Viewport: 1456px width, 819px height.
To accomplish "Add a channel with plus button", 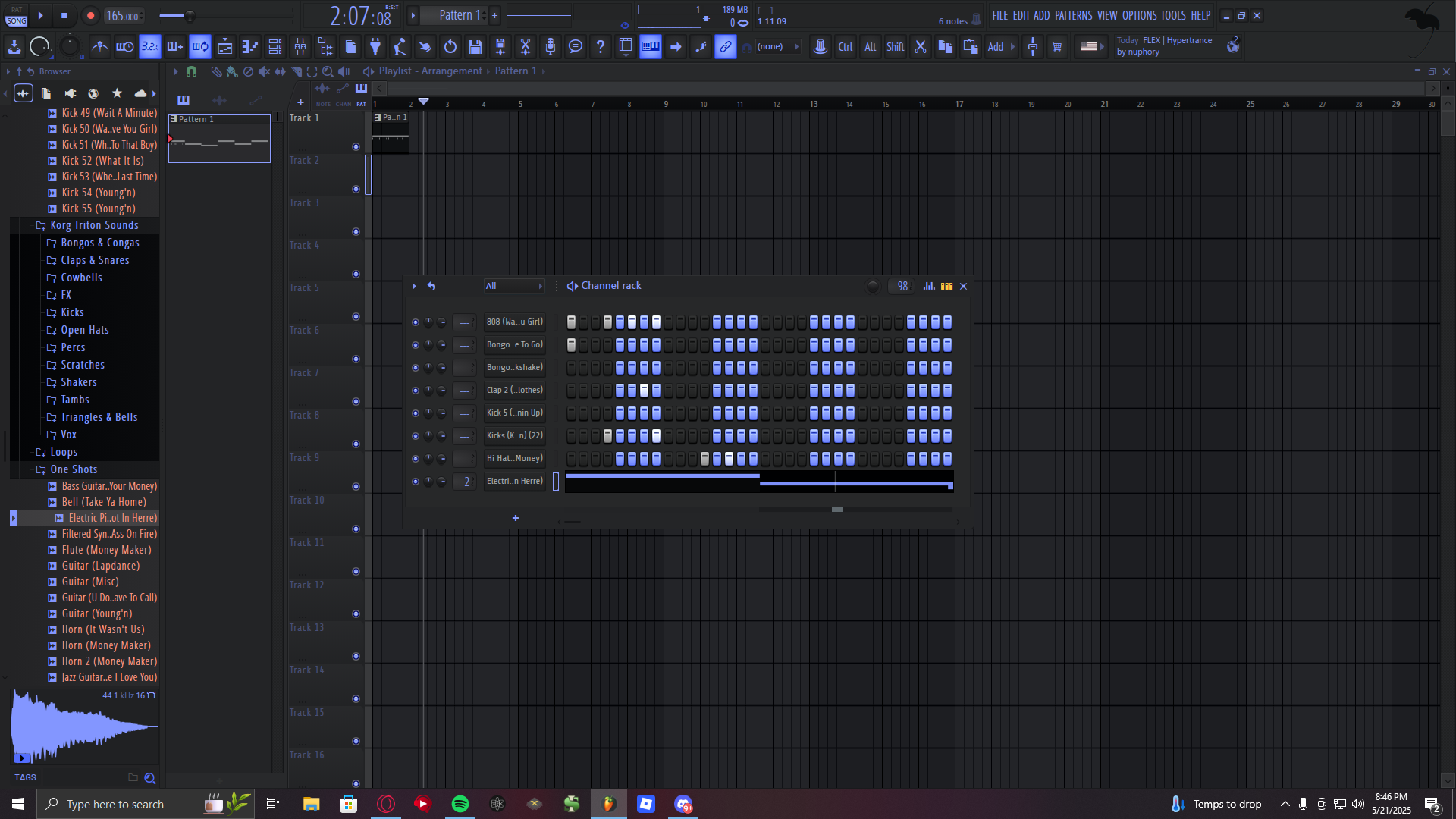I will click(516, 518).
